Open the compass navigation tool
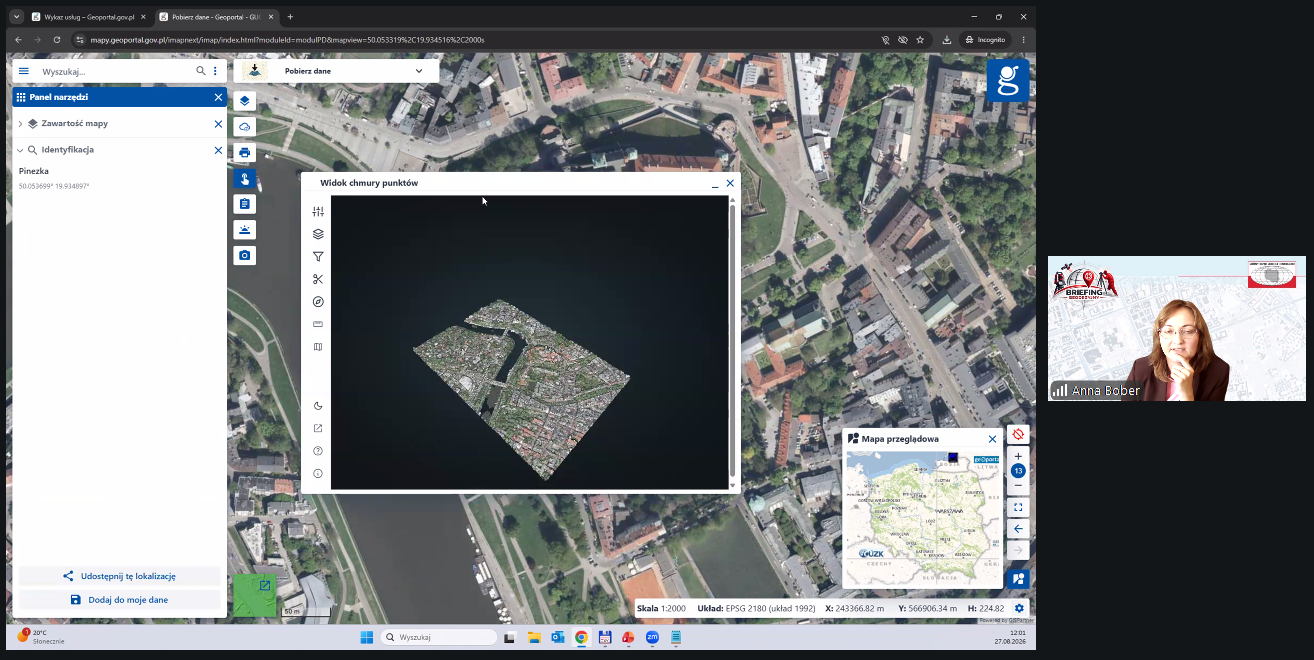 (318, 302)
